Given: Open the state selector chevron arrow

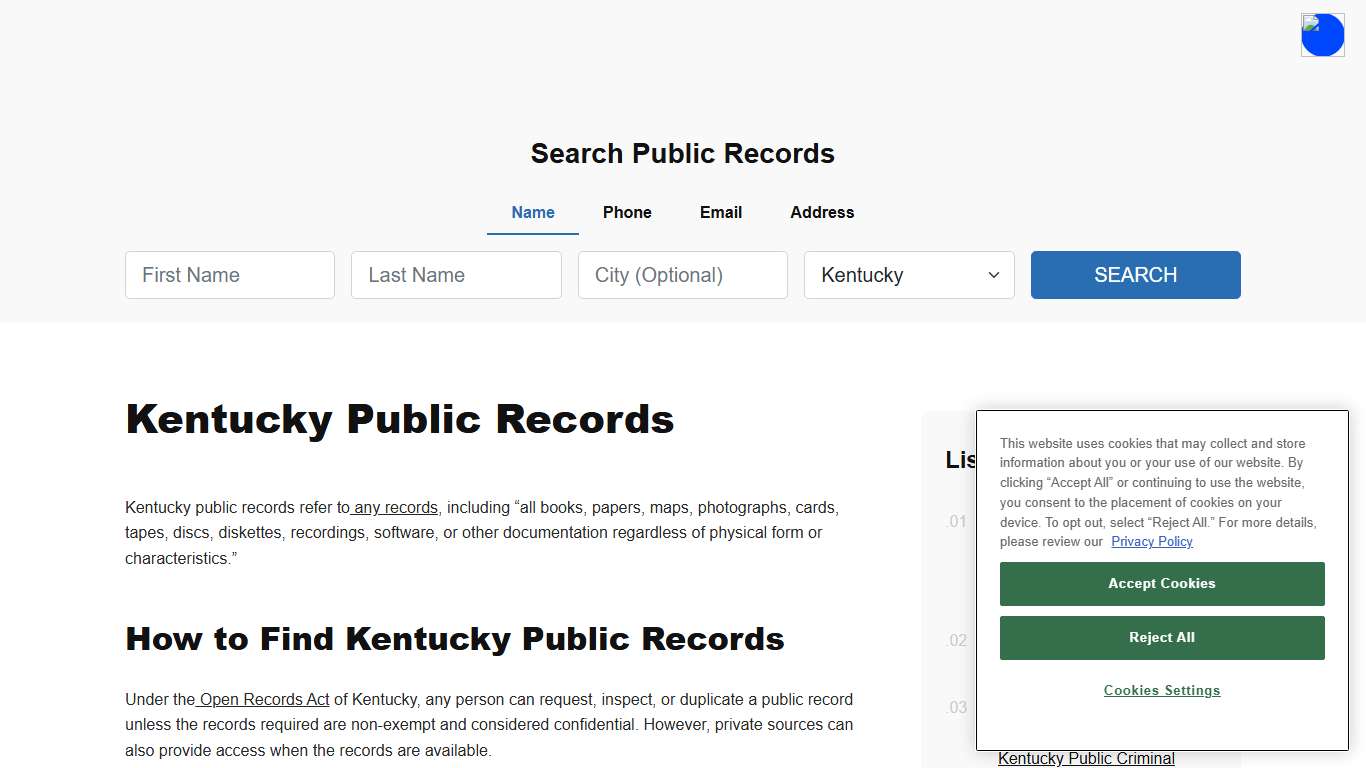Looking at the screenshot, I should tap(993, 275).
